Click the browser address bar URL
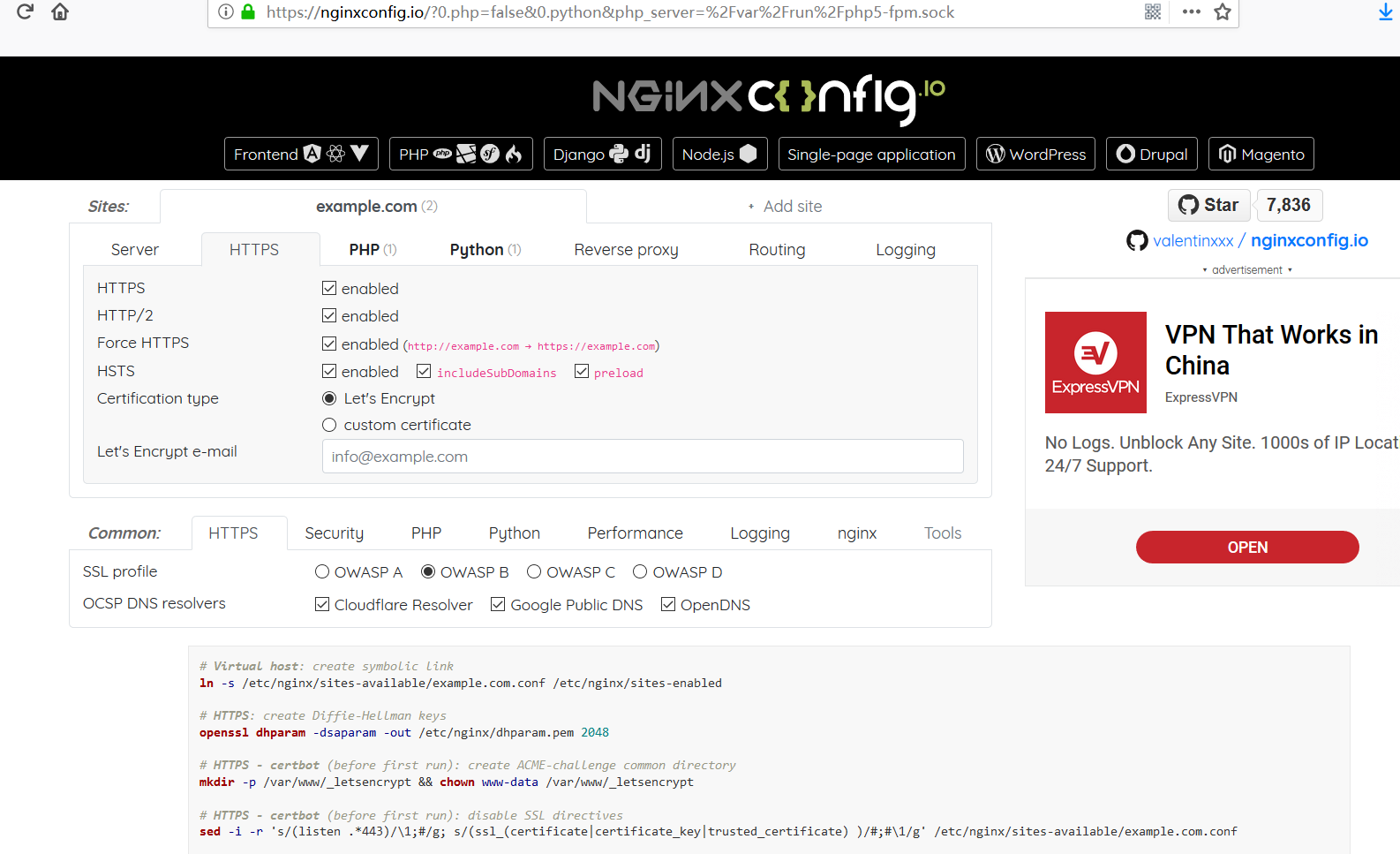This screenshot has height=854, width=1400. [x=610, y=12]
